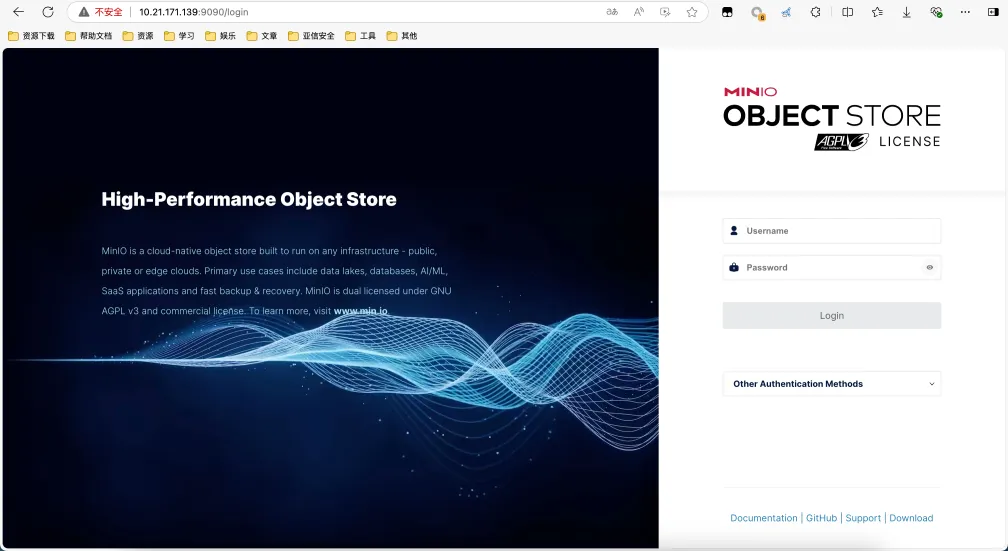Viewport: 1008px width, 551px height.
Task: Open the 娱乐 bookmark folder
Action: (x=220, y=36)
